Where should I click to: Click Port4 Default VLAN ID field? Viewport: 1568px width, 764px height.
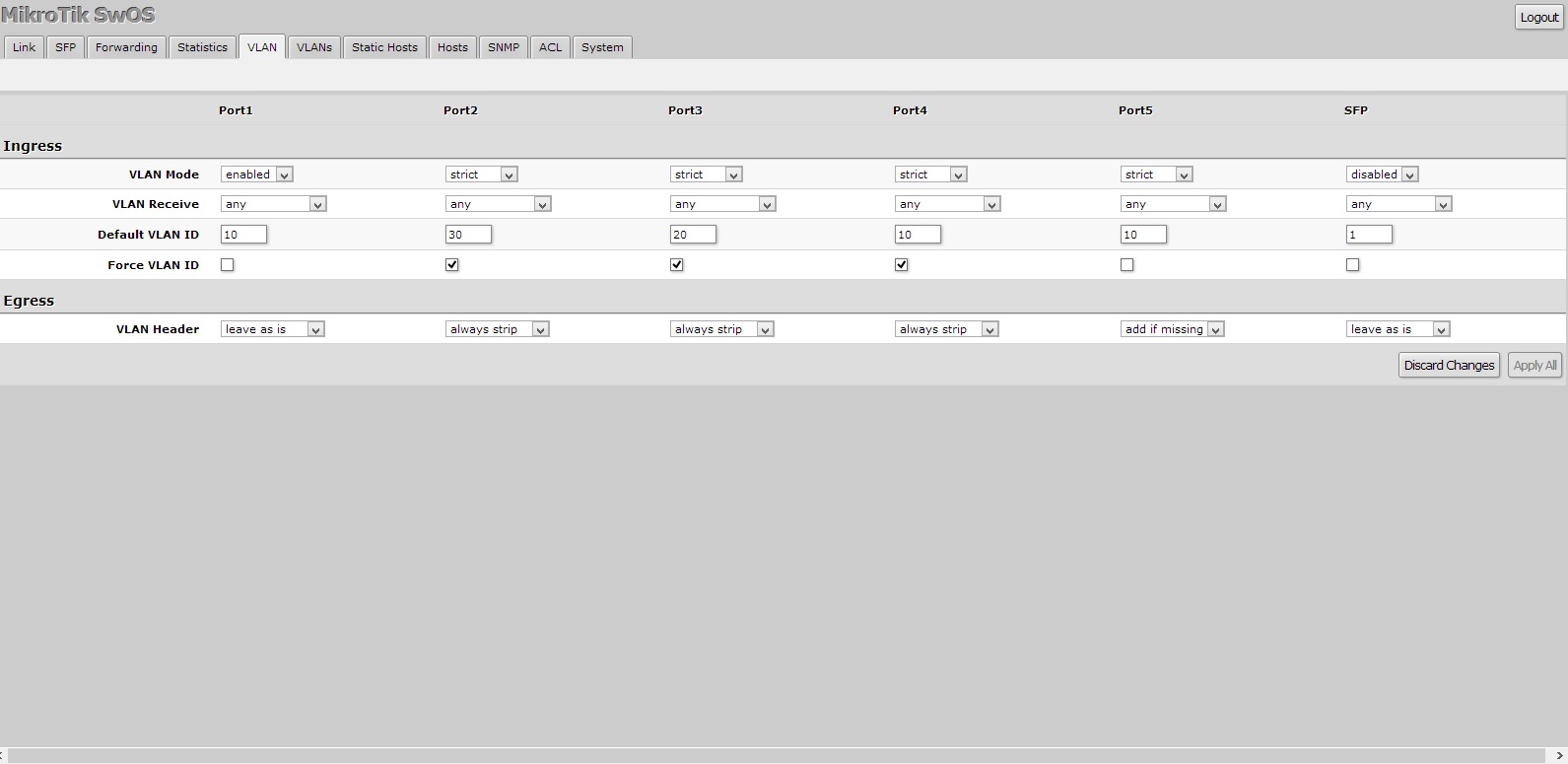click(x=918, y=235)
